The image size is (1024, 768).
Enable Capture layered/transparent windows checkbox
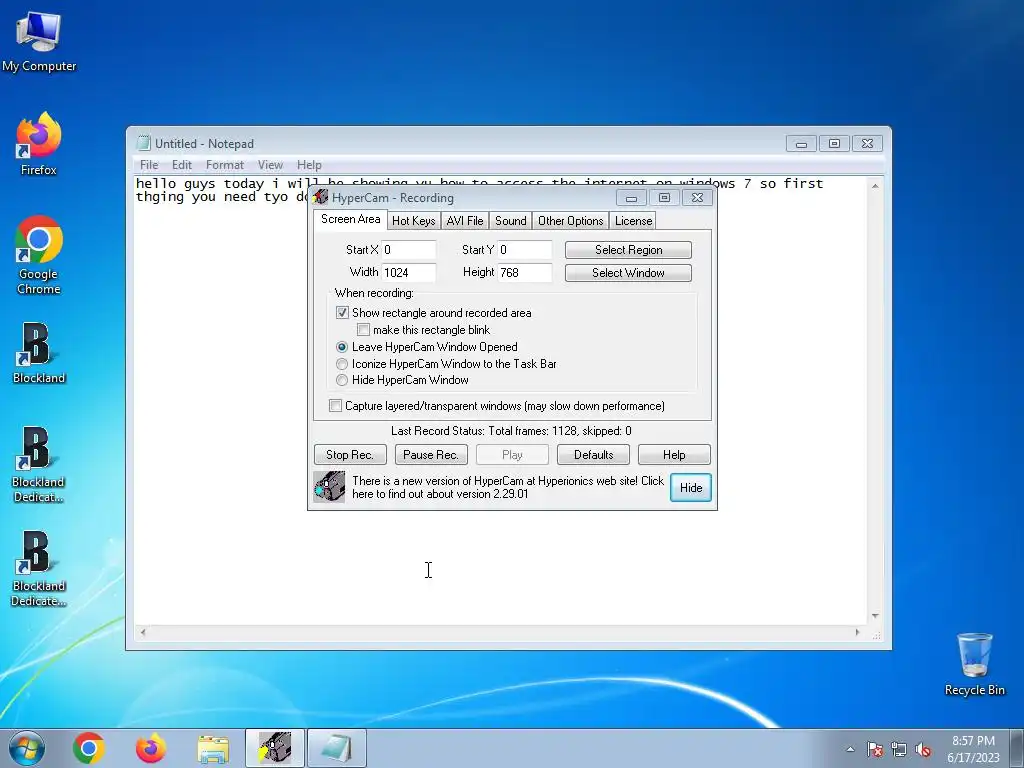(x=335, y=406)
